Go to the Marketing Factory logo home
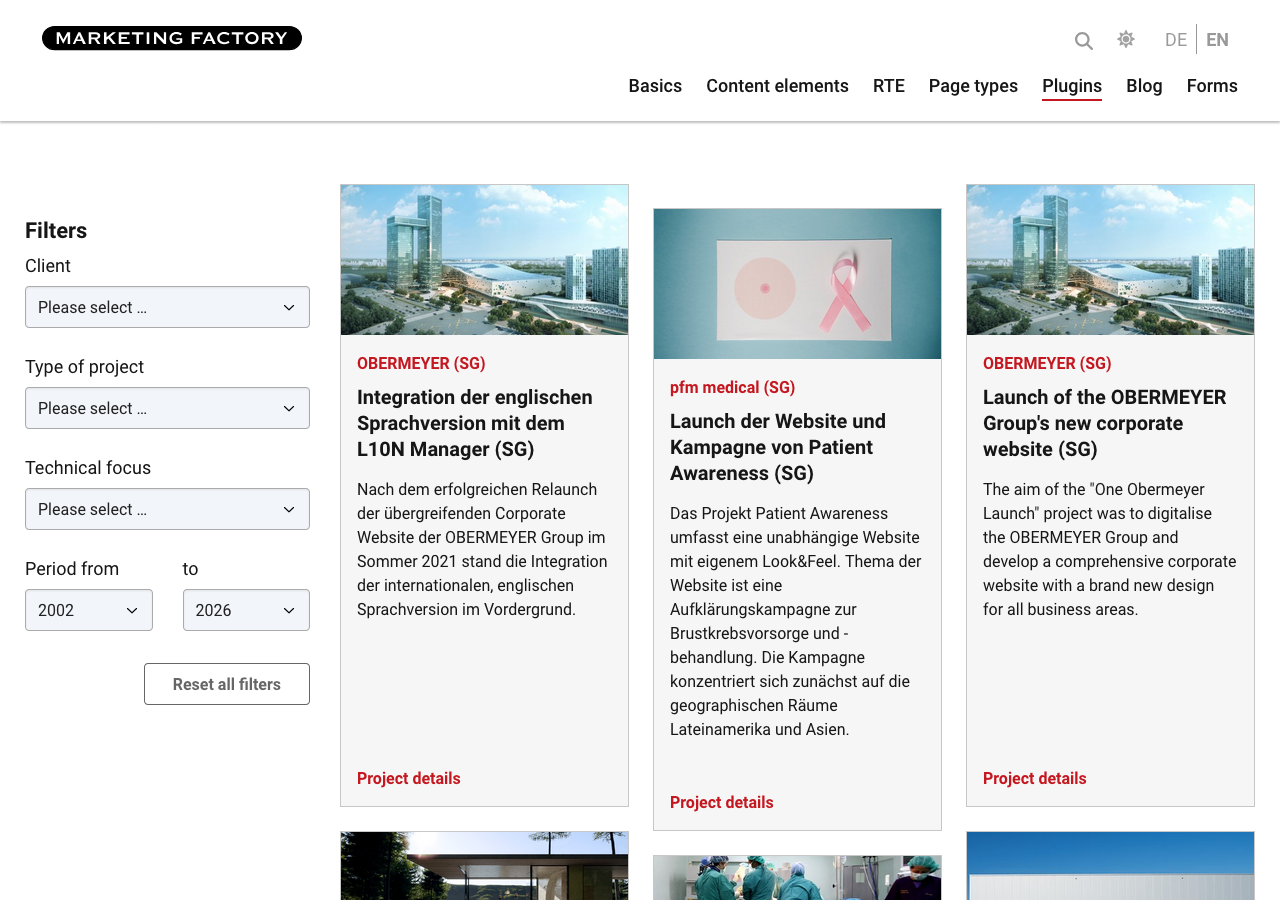The width and height of the screenshot is (1280, 900). [x=172, y=38]
